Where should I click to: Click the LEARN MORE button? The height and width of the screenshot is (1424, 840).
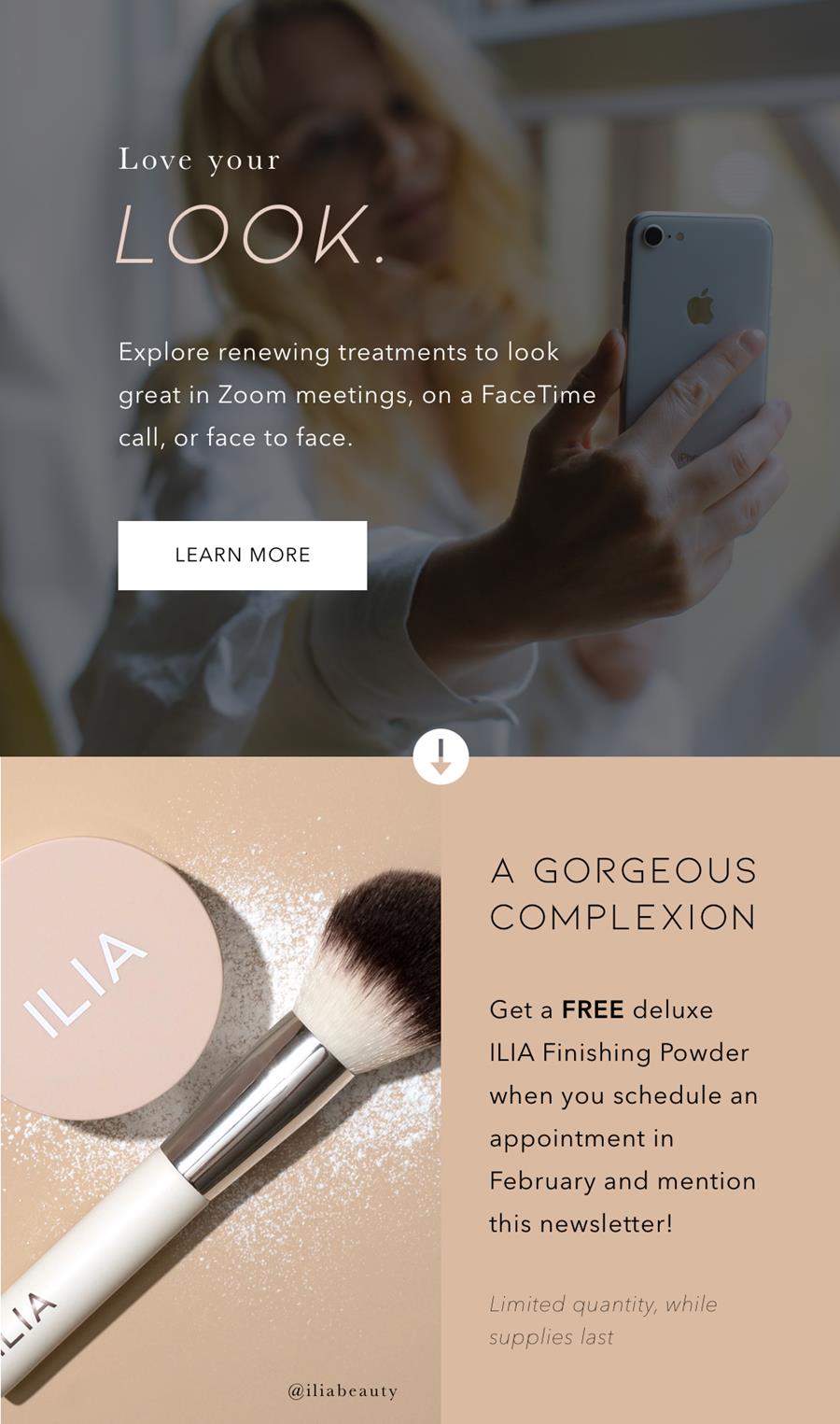(x=242, y=555)
